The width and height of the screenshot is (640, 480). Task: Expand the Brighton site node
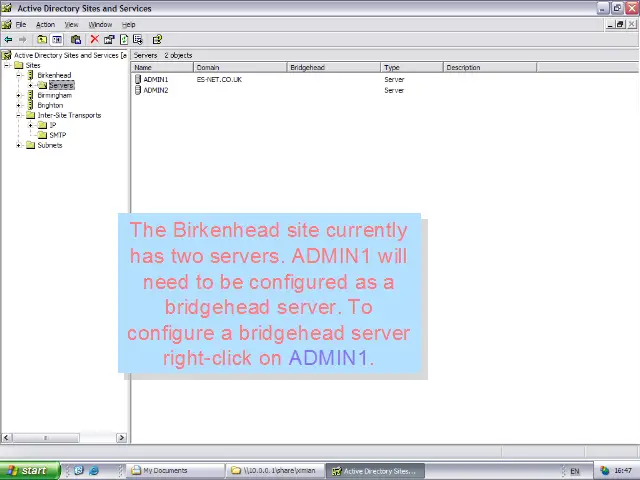(19, 105)
